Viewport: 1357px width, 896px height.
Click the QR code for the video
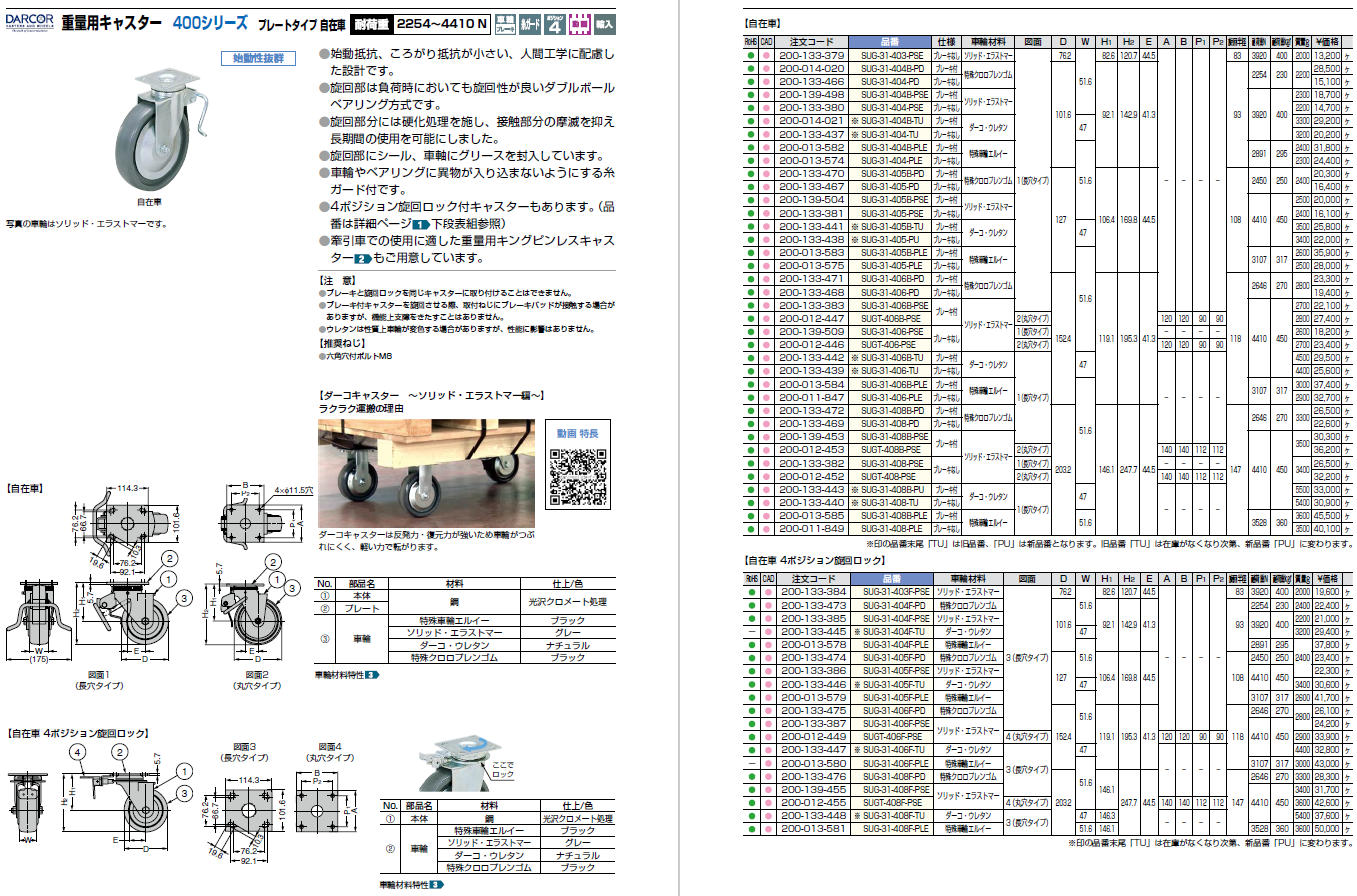coord(577,475)
